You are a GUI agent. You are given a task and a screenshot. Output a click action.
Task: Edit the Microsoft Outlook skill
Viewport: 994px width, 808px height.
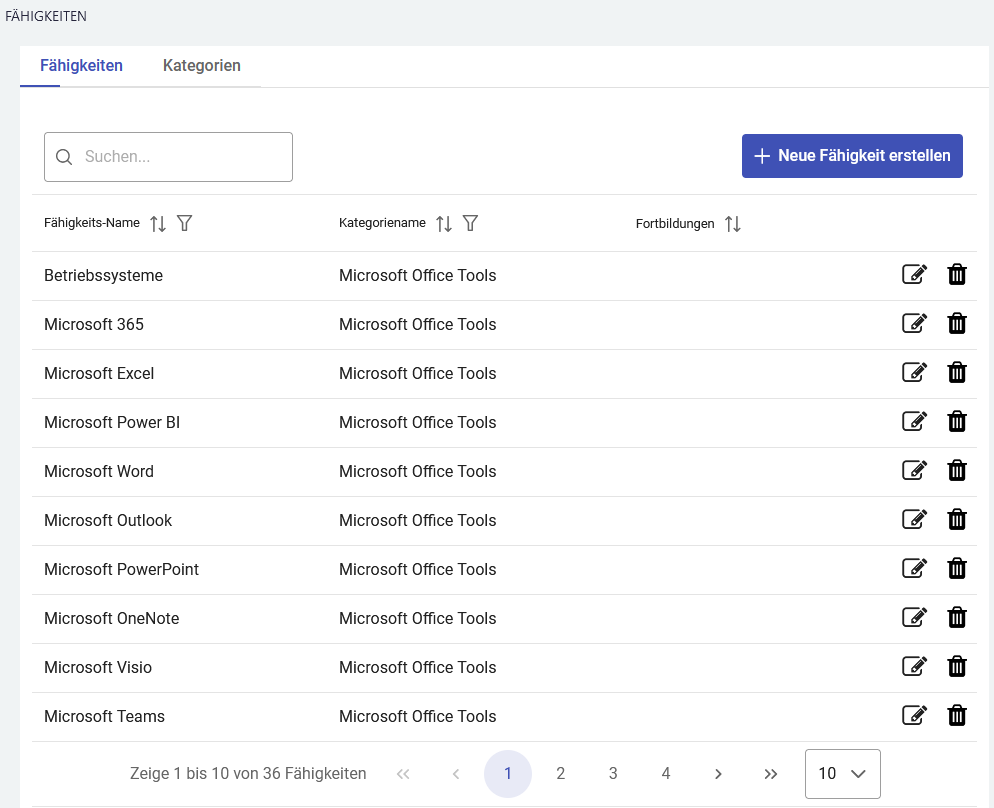pos(914,520)
